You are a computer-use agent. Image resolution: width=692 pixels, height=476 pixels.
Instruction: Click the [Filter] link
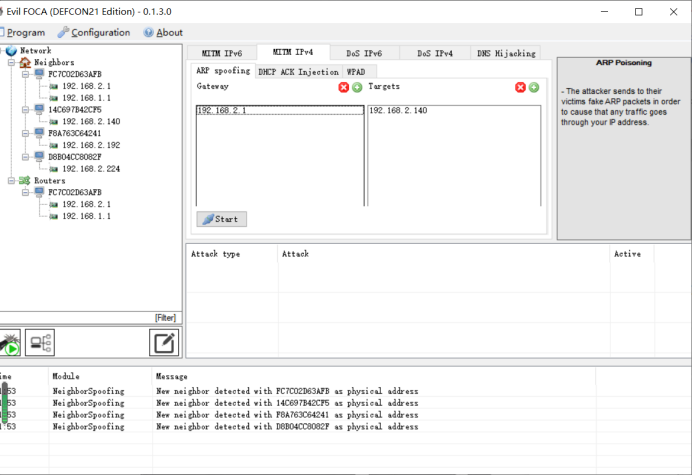point(165,318)
